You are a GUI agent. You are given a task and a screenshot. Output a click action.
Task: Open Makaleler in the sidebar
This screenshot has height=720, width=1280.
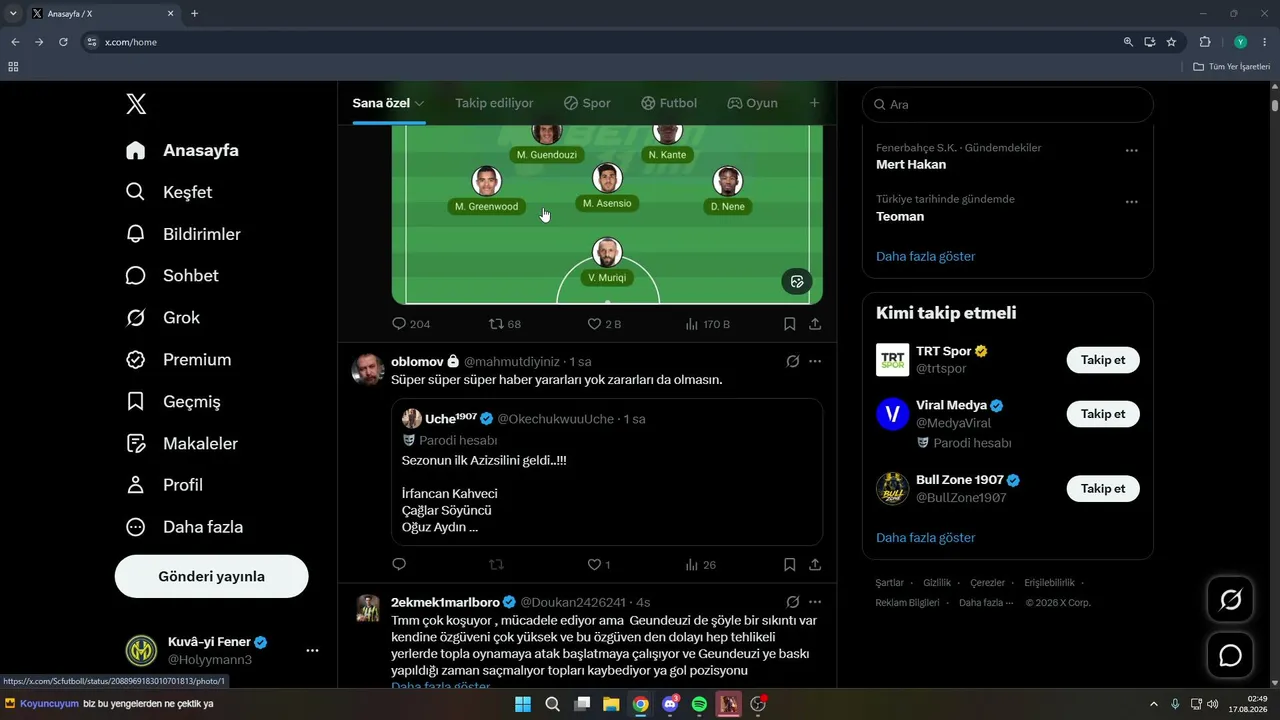182,444
